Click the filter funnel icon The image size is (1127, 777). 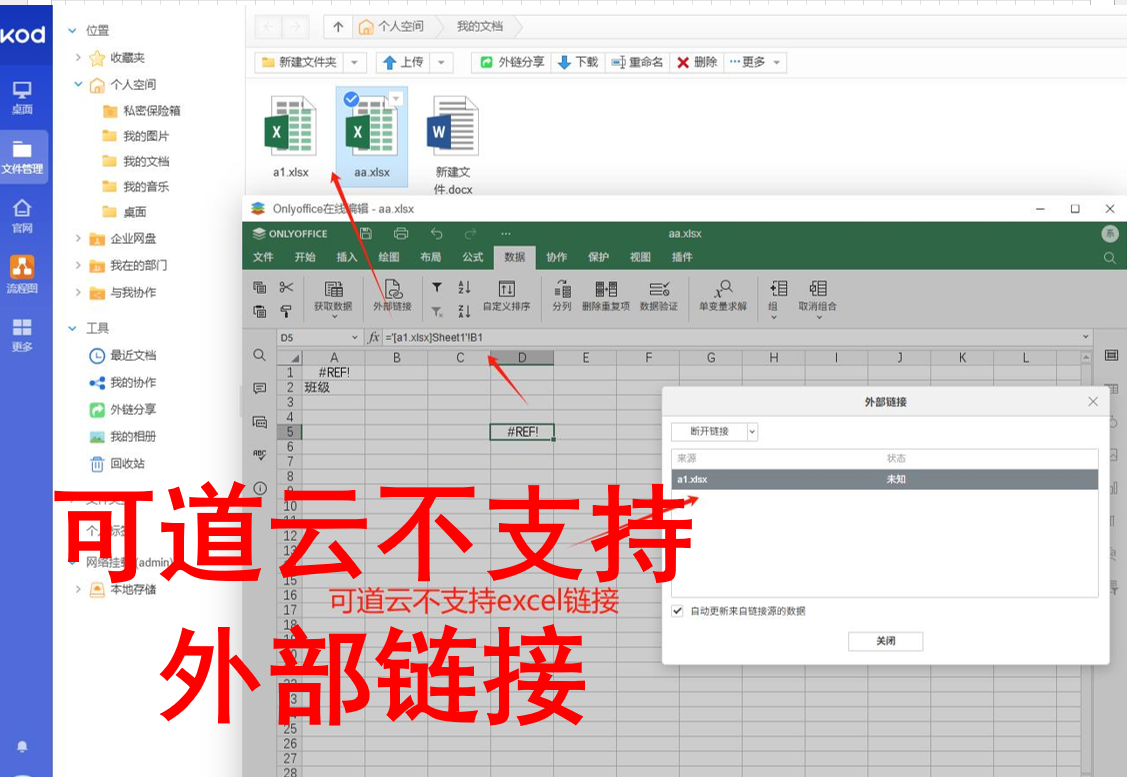click(x=436, y=288)
